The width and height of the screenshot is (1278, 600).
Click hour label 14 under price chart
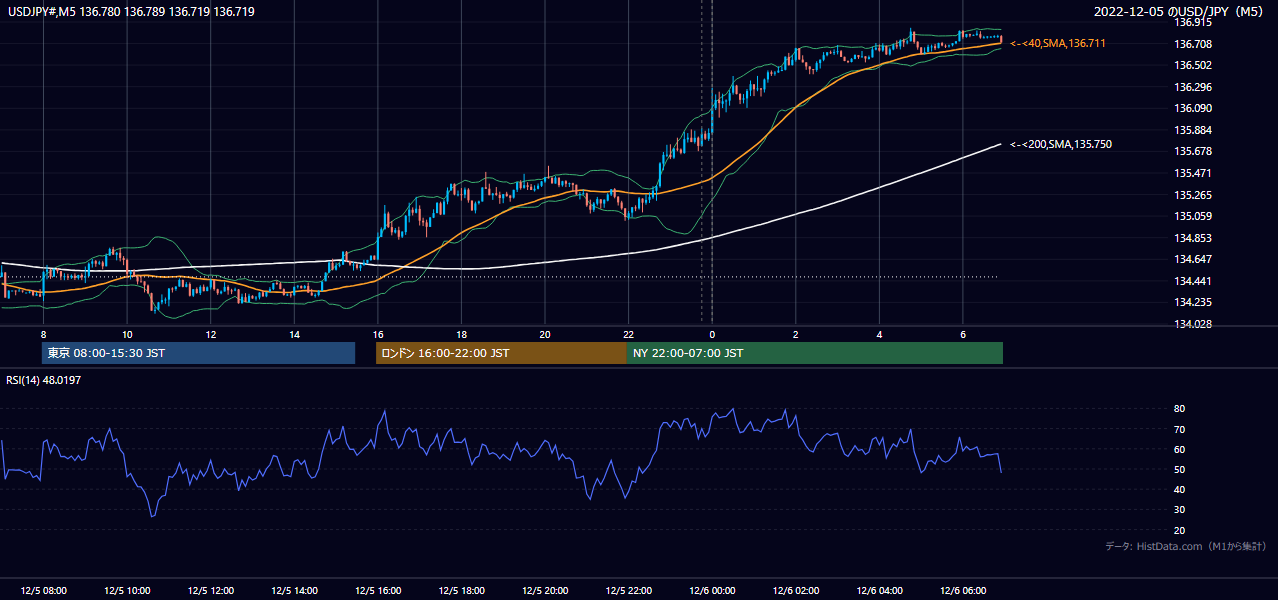click(x=294, y=334)
